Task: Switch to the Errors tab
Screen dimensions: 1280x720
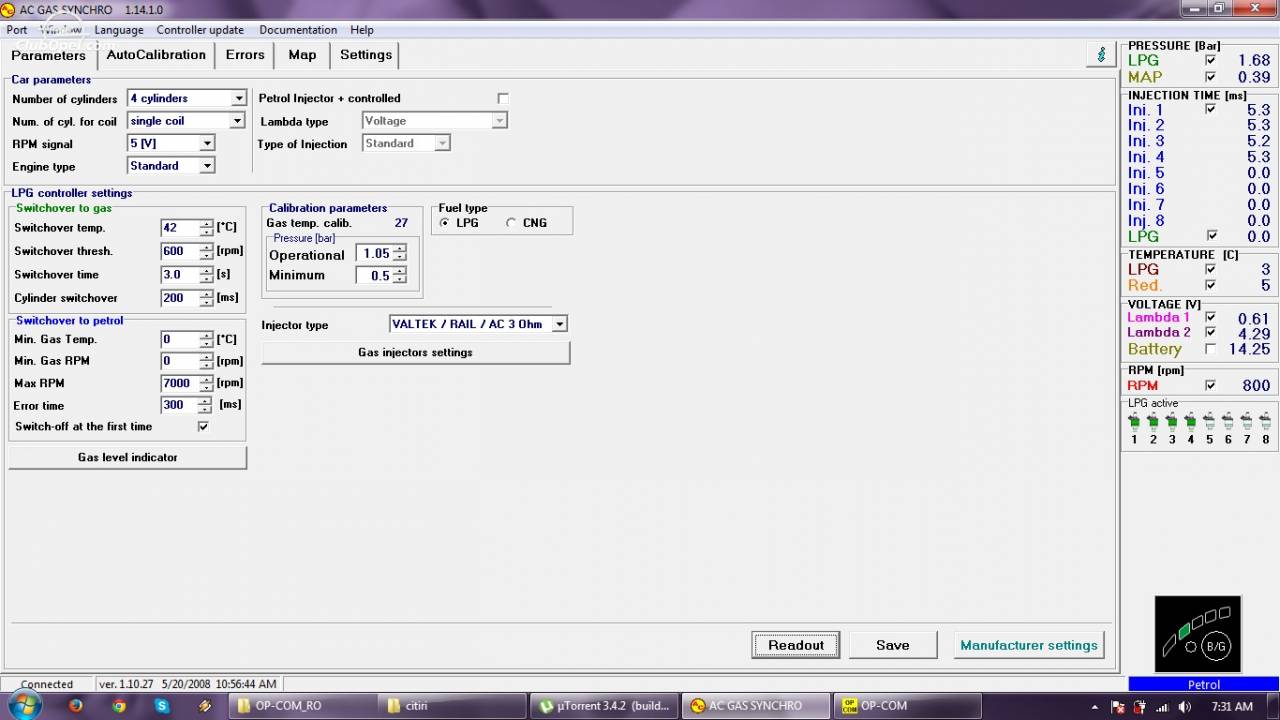Action: (245, 55)
